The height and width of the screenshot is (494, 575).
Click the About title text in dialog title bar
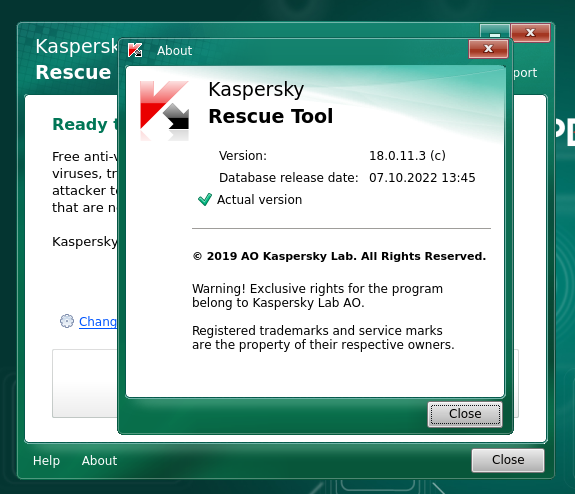coord(174,51)
